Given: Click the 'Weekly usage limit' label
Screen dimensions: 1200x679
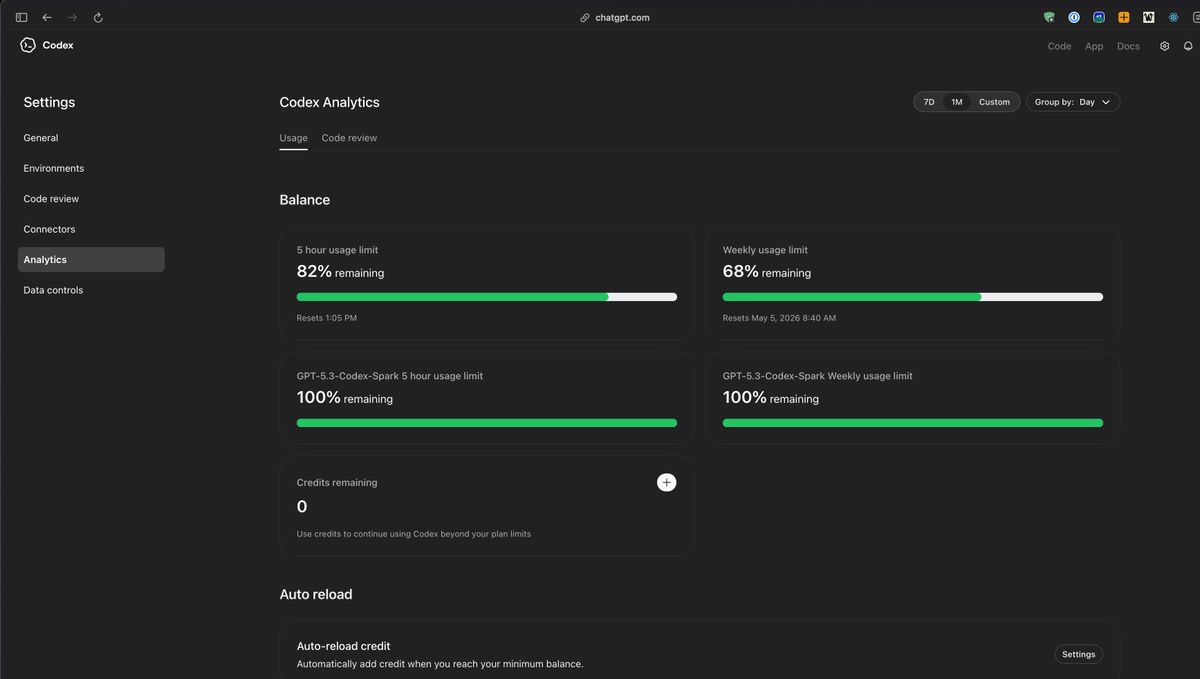Looking at the screenshot, I should tap(765, 250).
